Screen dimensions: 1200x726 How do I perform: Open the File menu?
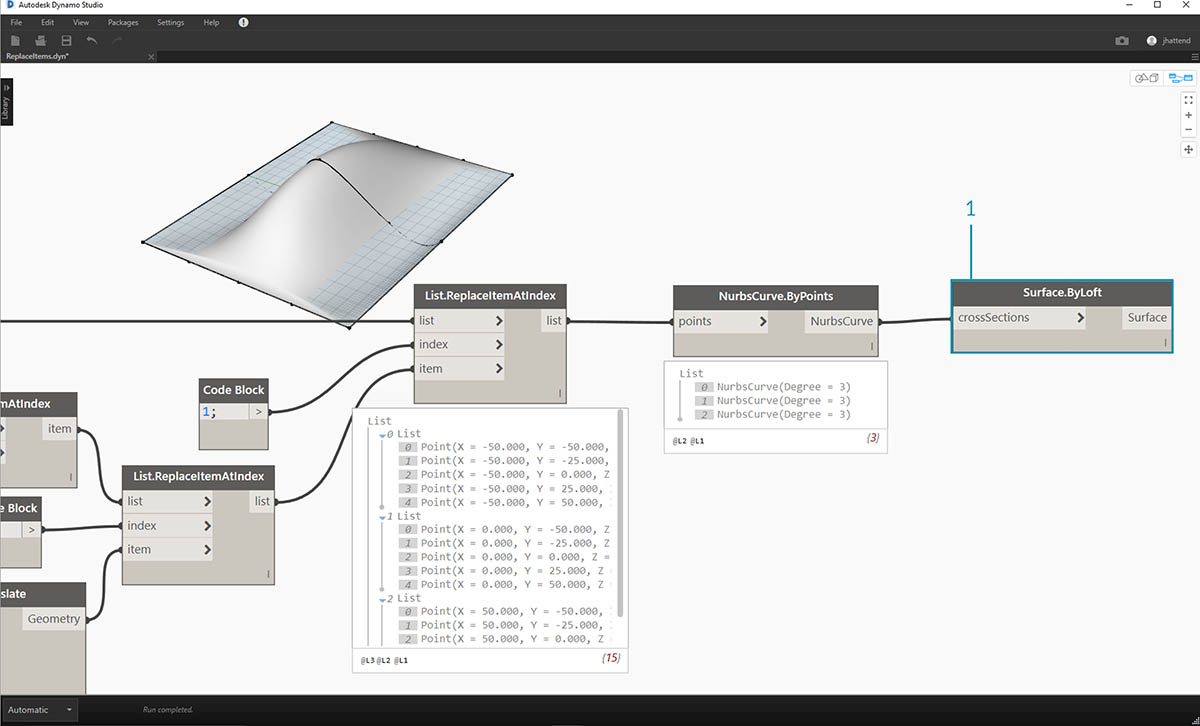coord(16,22)
